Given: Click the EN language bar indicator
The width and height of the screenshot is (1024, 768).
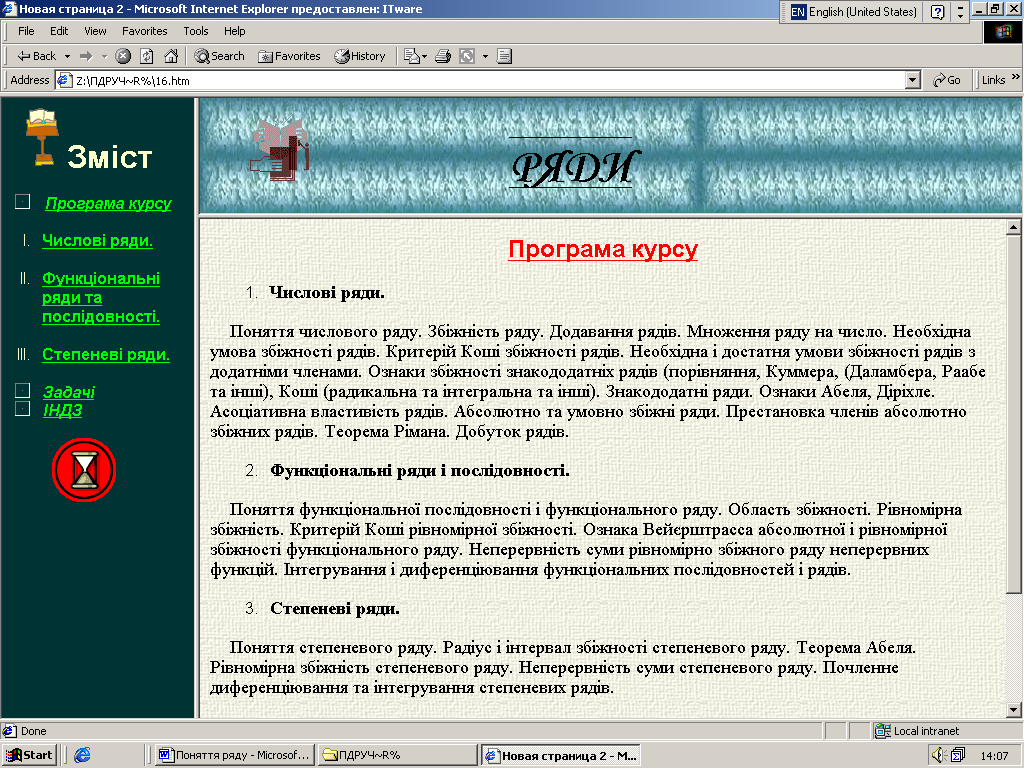Looking at the screenshot, I should [x=798, y=12].
